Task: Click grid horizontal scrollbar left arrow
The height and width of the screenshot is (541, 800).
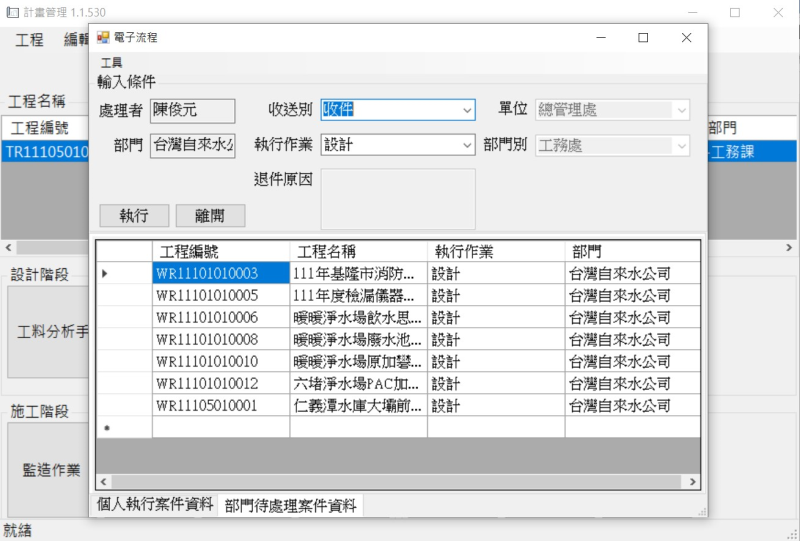Action: (104, 482)
